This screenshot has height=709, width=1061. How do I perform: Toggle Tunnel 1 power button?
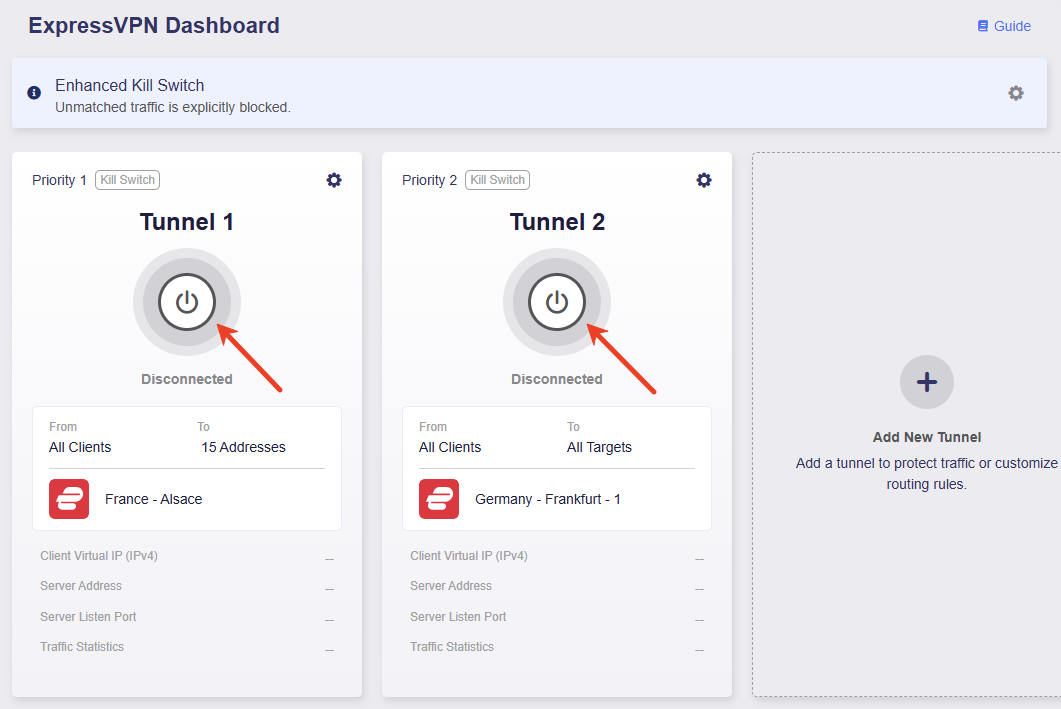pyautogui.click(x=187, y=302)
